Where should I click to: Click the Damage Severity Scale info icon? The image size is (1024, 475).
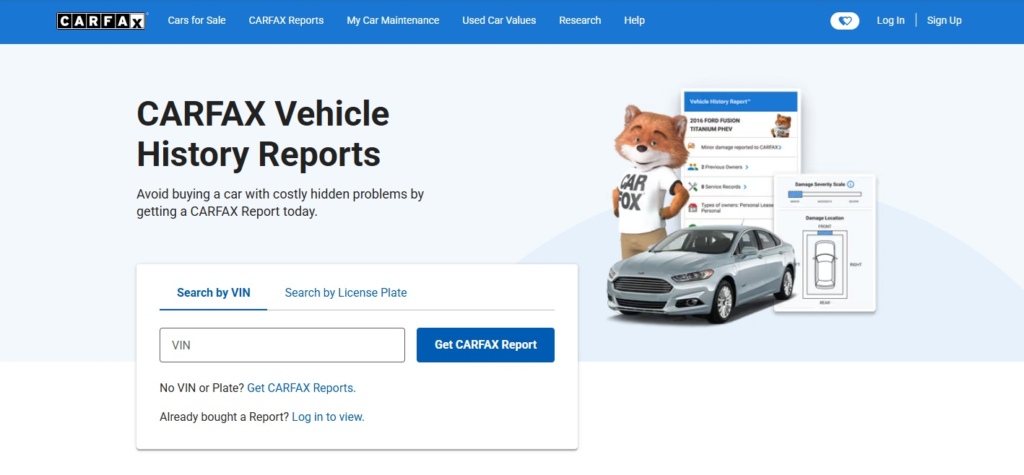[x=851, y=184]
